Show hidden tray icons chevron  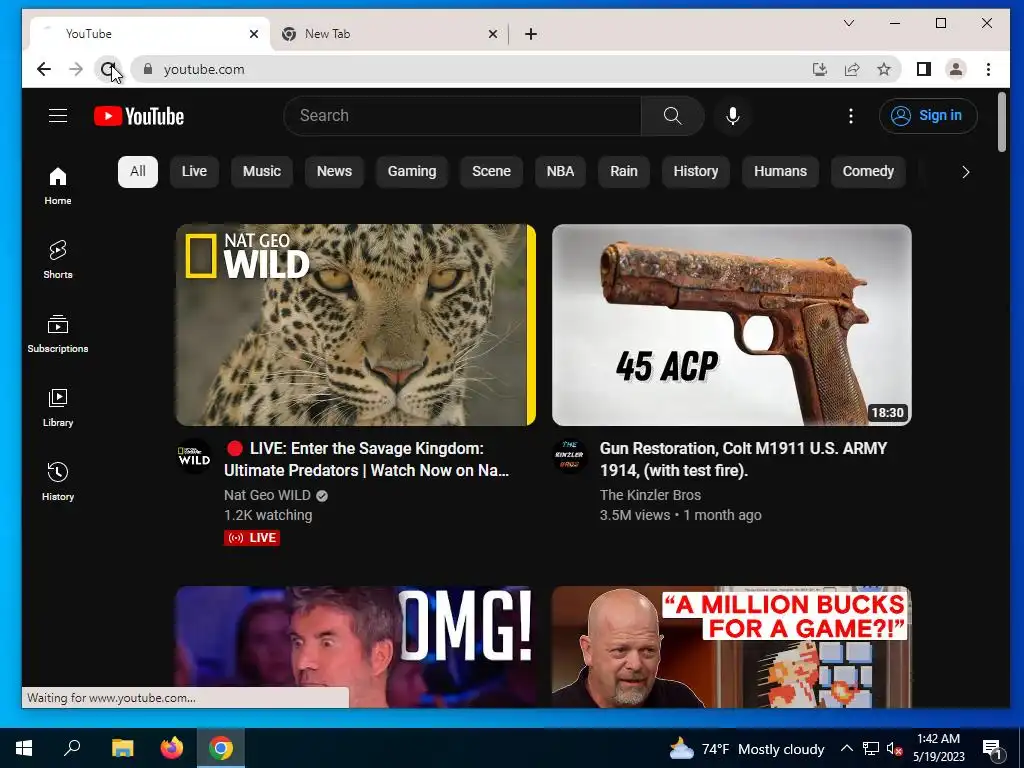(846, 748)
